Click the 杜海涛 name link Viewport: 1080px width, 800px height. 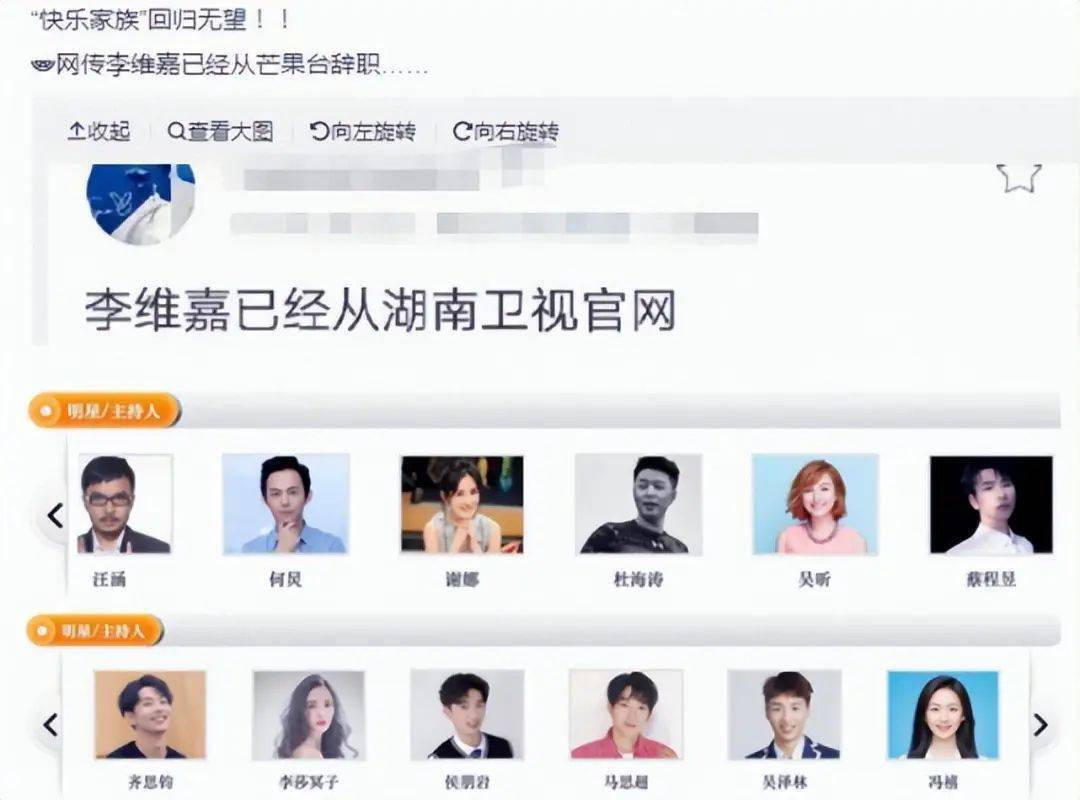click(x=638, y=580)
